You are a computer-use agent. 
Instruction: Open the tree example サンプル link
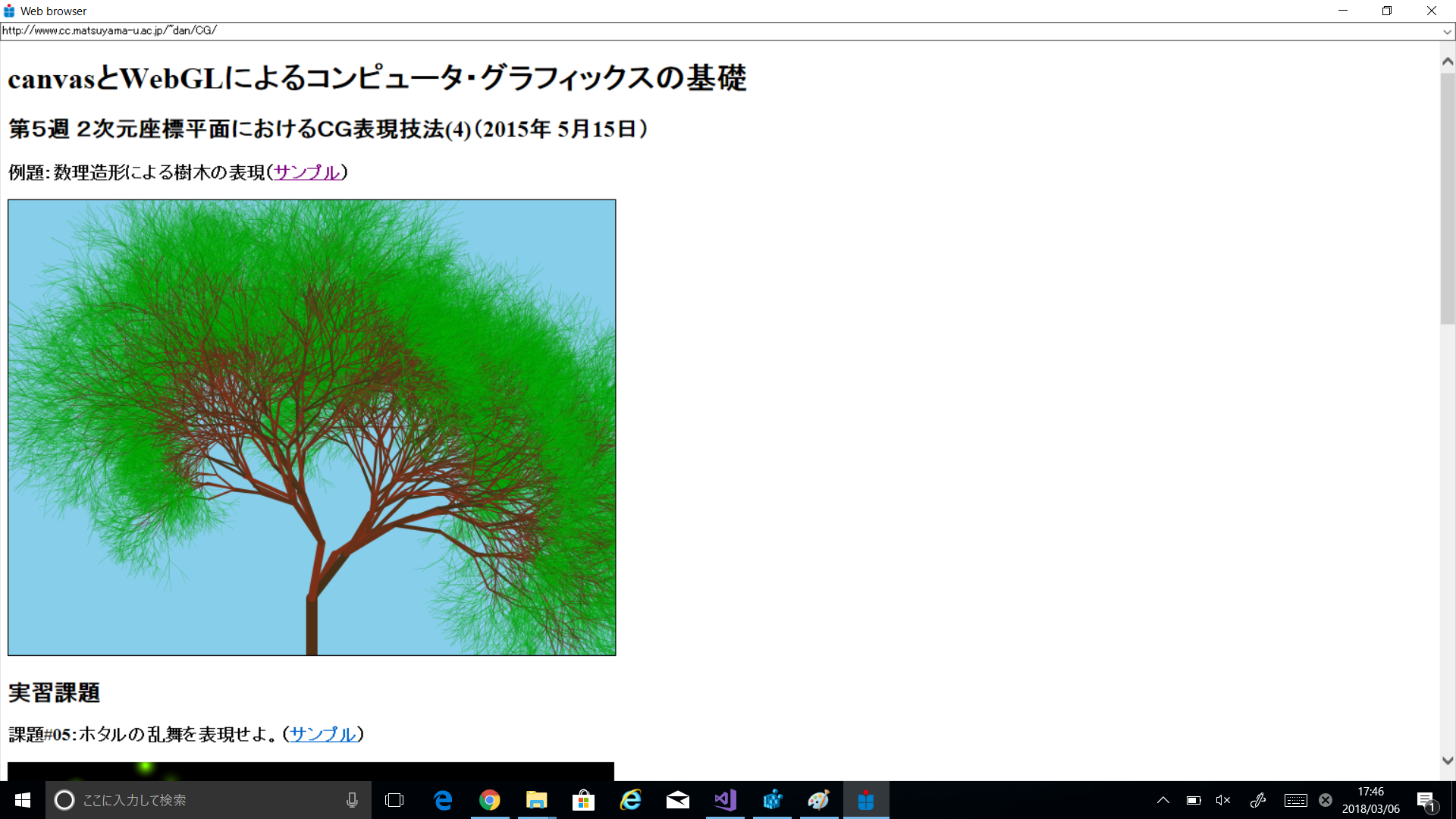coord(306,172)
